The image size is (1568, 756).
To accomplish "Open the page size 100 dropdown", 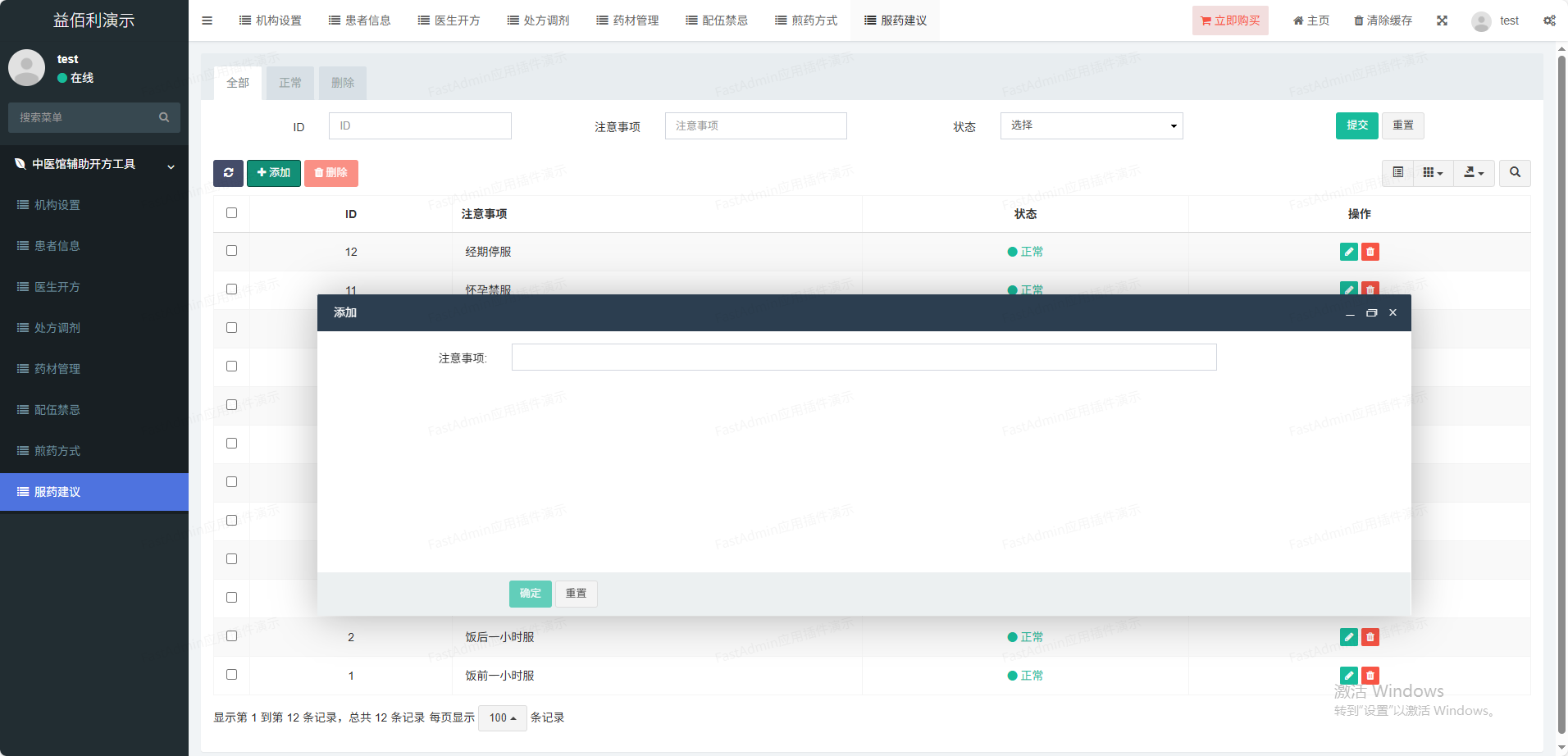I will [x=502, y=718].
